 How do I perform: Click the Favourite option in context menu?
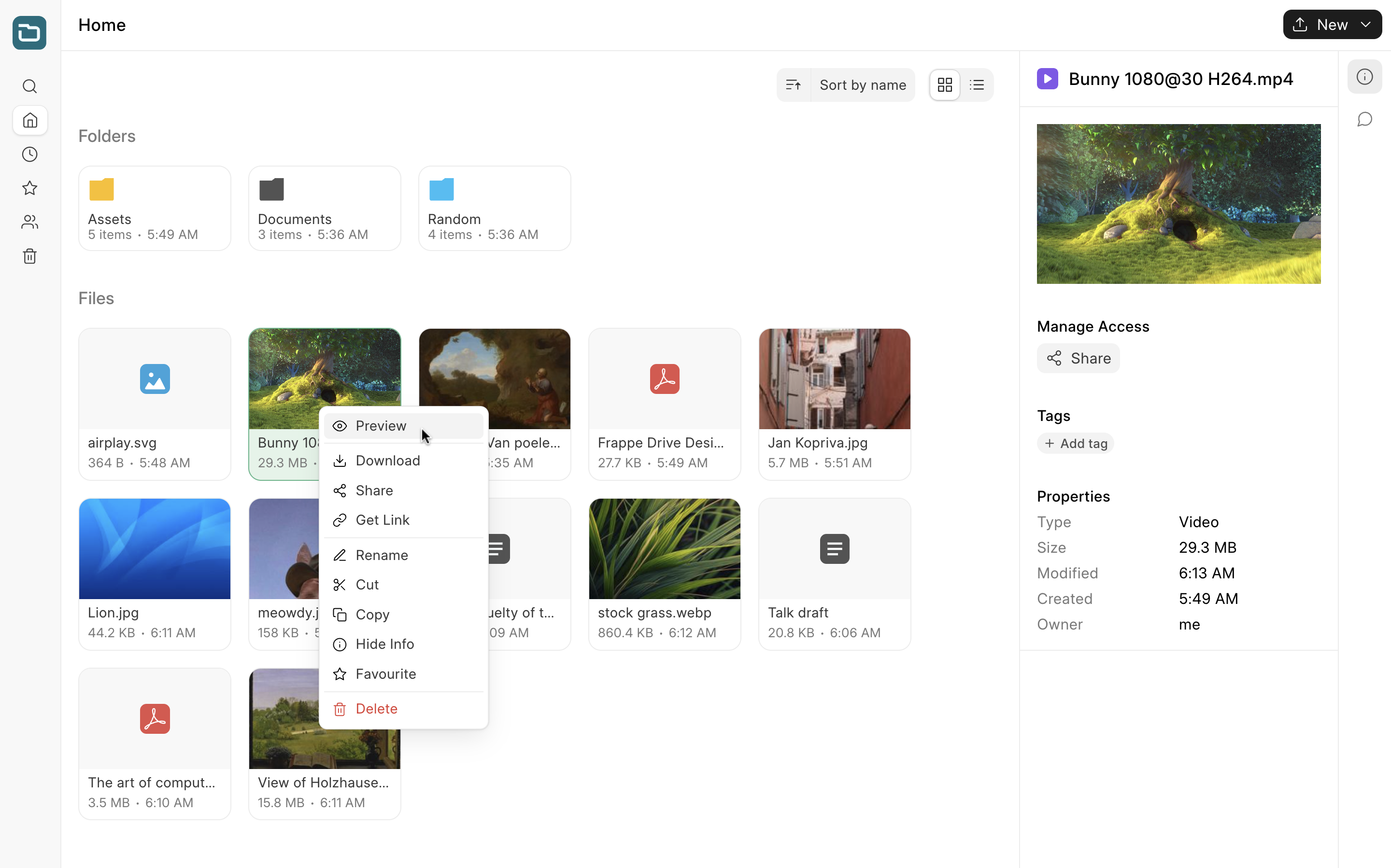tap(386, 673)
